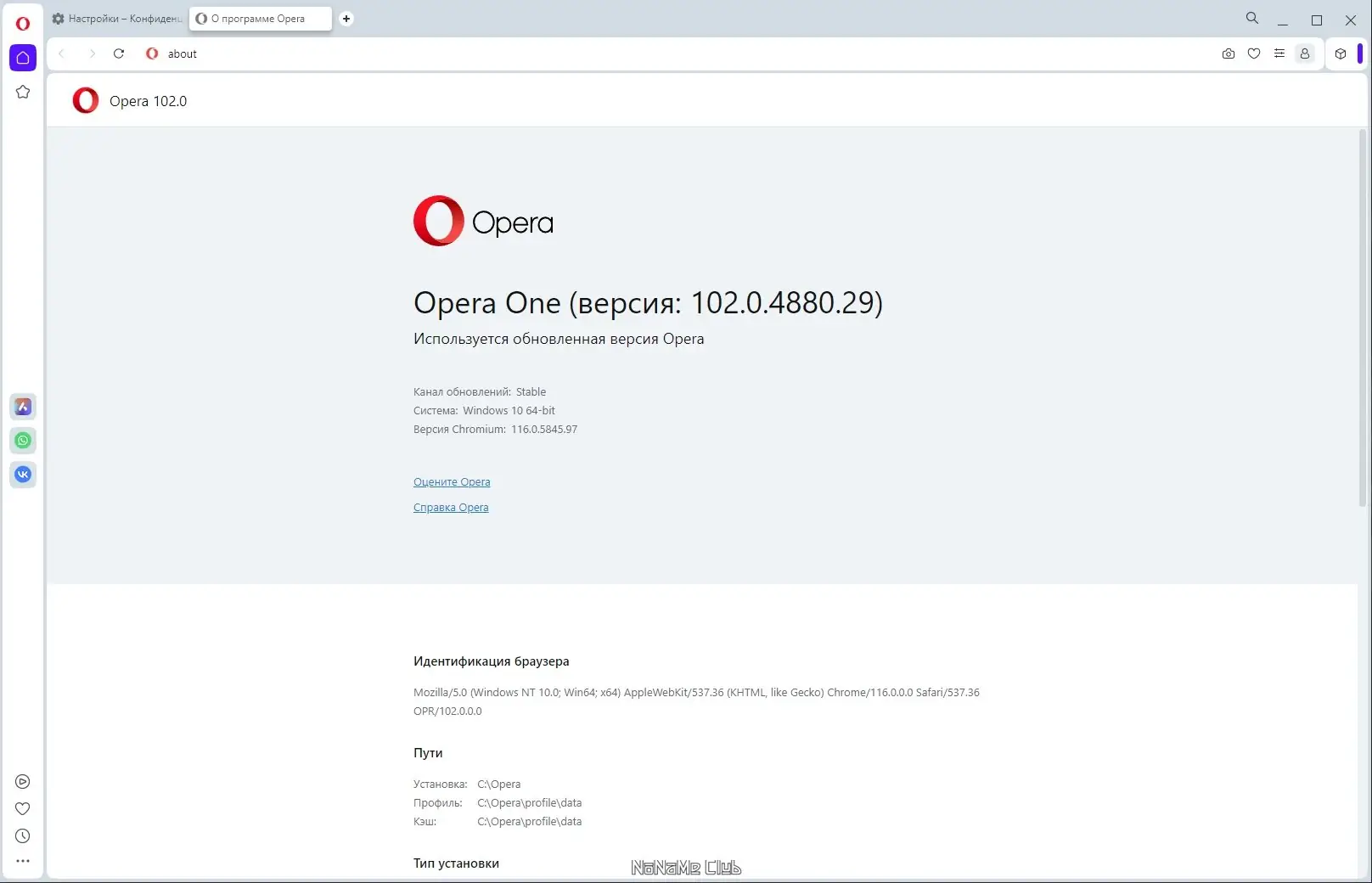Viewport: 1372px width, 883px height.
Task: Reload the about page
Action: click(119, 53)
